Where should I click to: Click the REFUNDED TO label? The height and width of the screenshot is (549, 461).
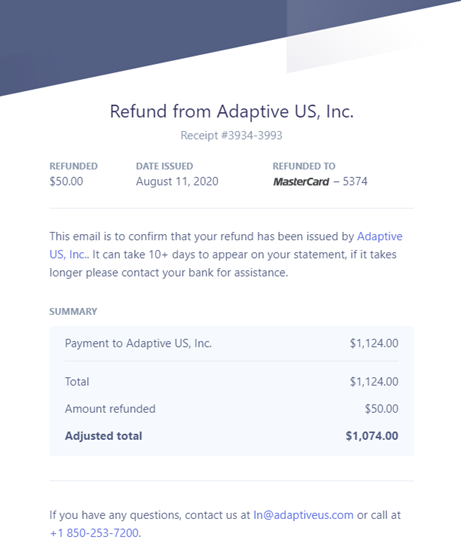point(304,166)
